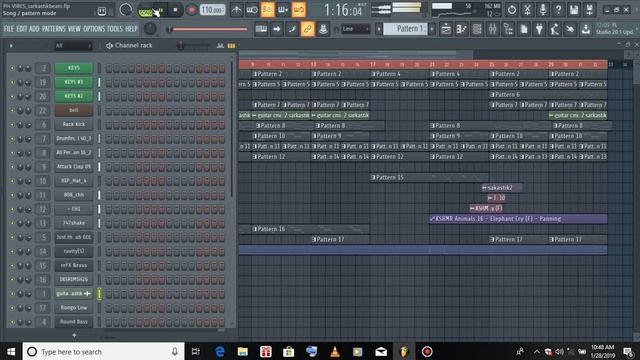Open the OPTIONS menu
The image size is (640, 360).
pos(94,29)
